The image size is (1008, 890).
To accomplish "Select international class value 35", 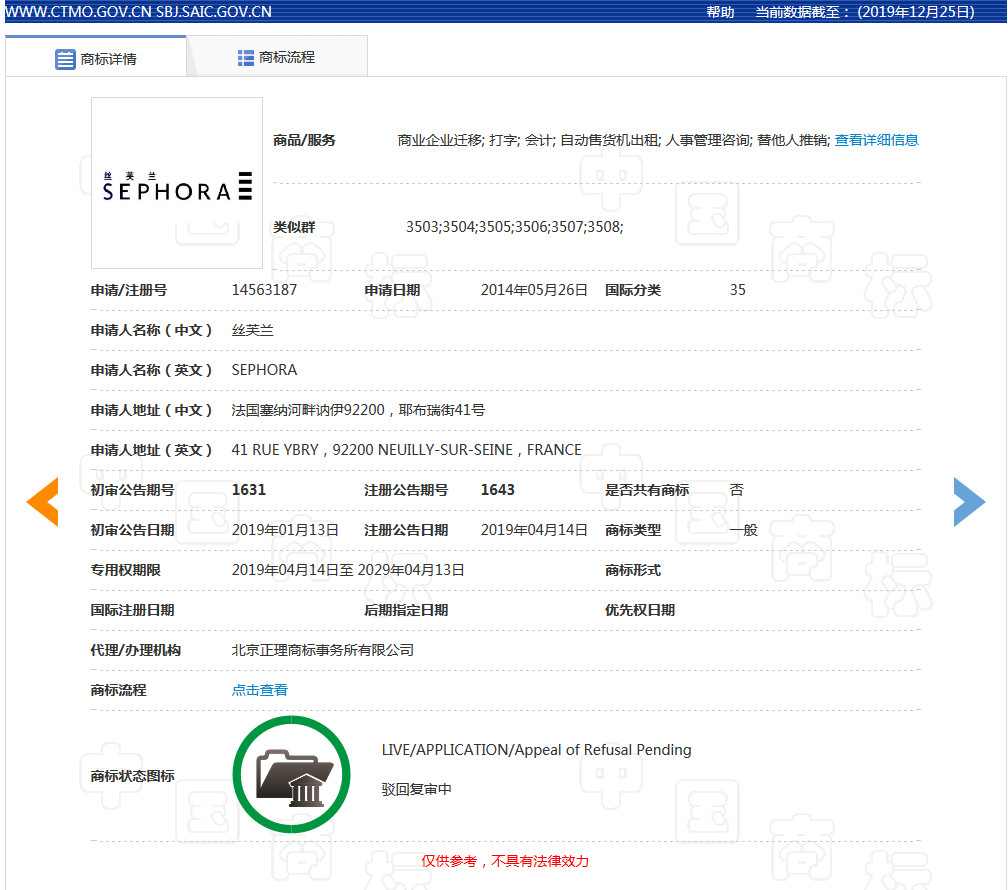I will tap(737, 290).
